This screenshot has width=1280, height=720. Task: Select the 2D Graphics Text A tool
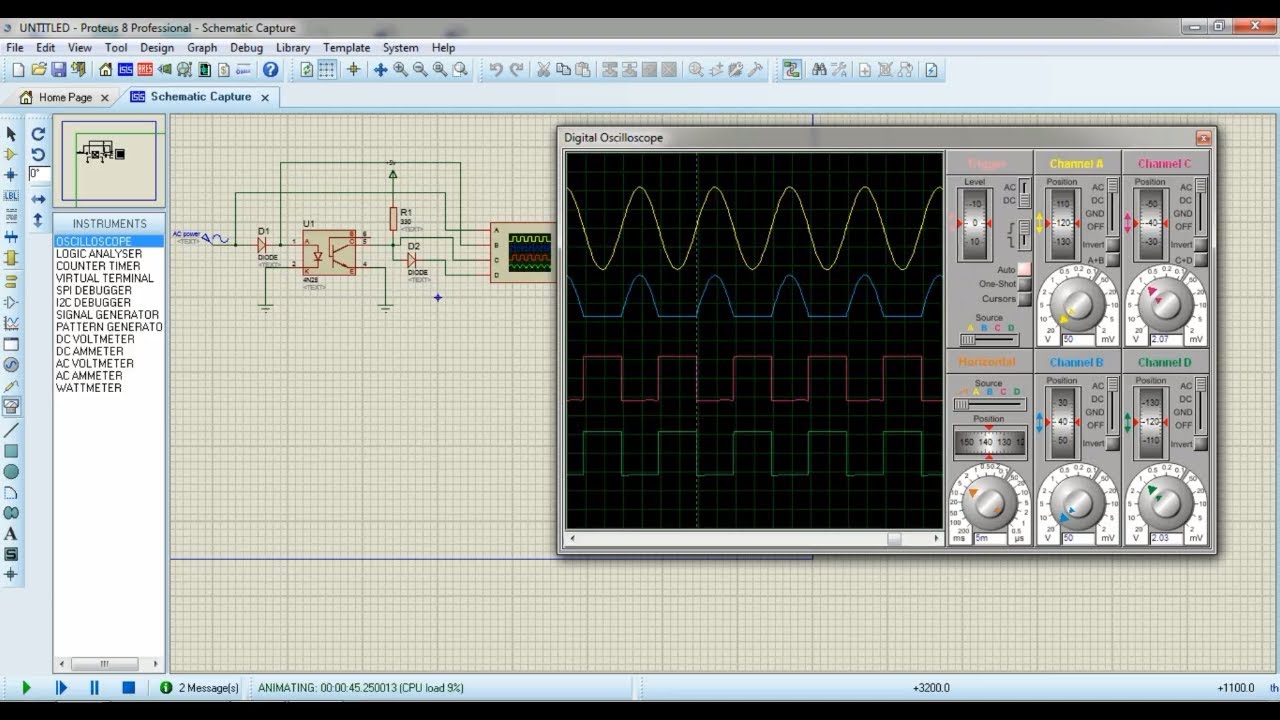pyautogui.click(x=11, y=534)
